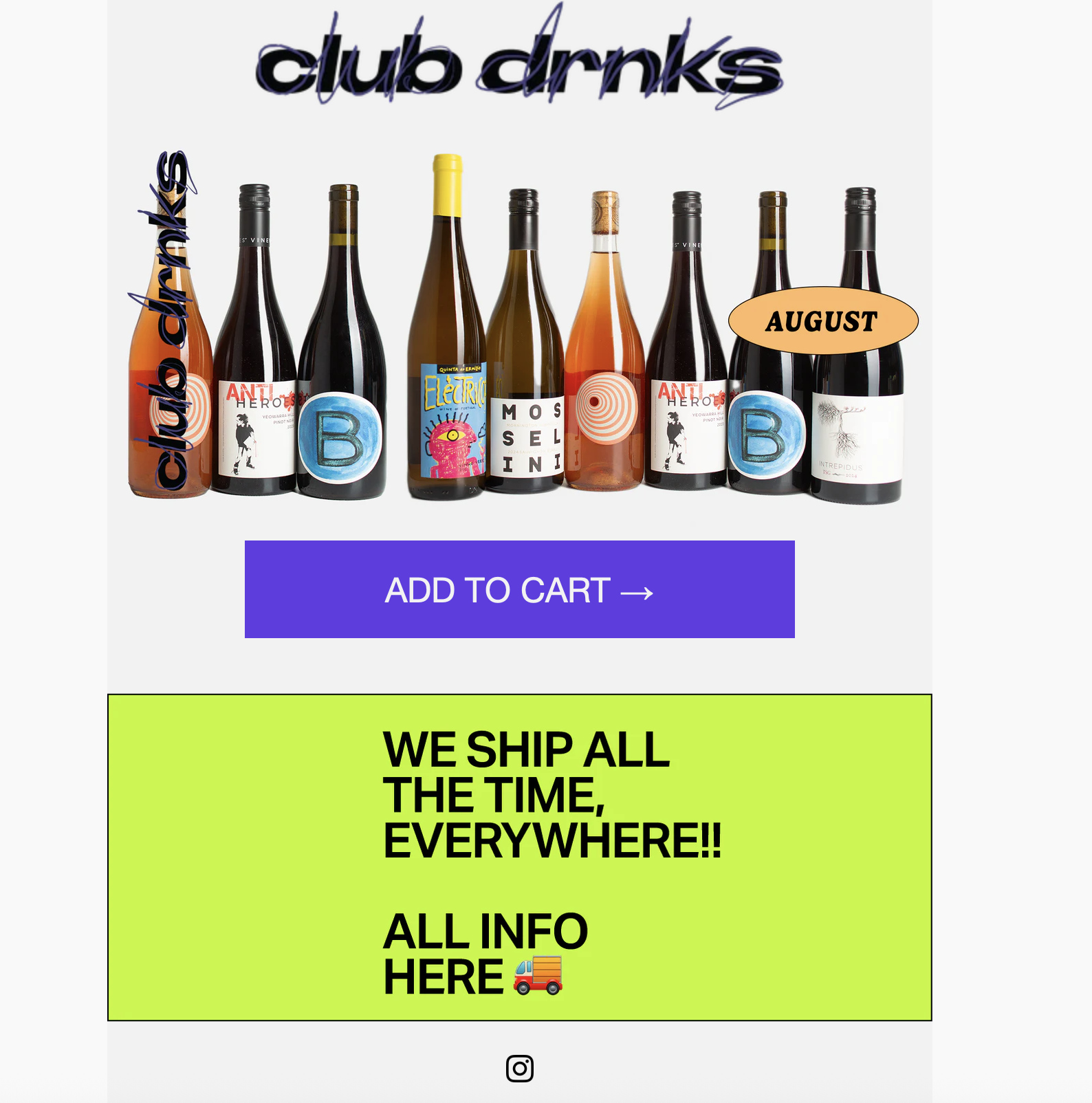
Task: Click the right Anti Heroes pinot bottle
Action: point(686,340)
